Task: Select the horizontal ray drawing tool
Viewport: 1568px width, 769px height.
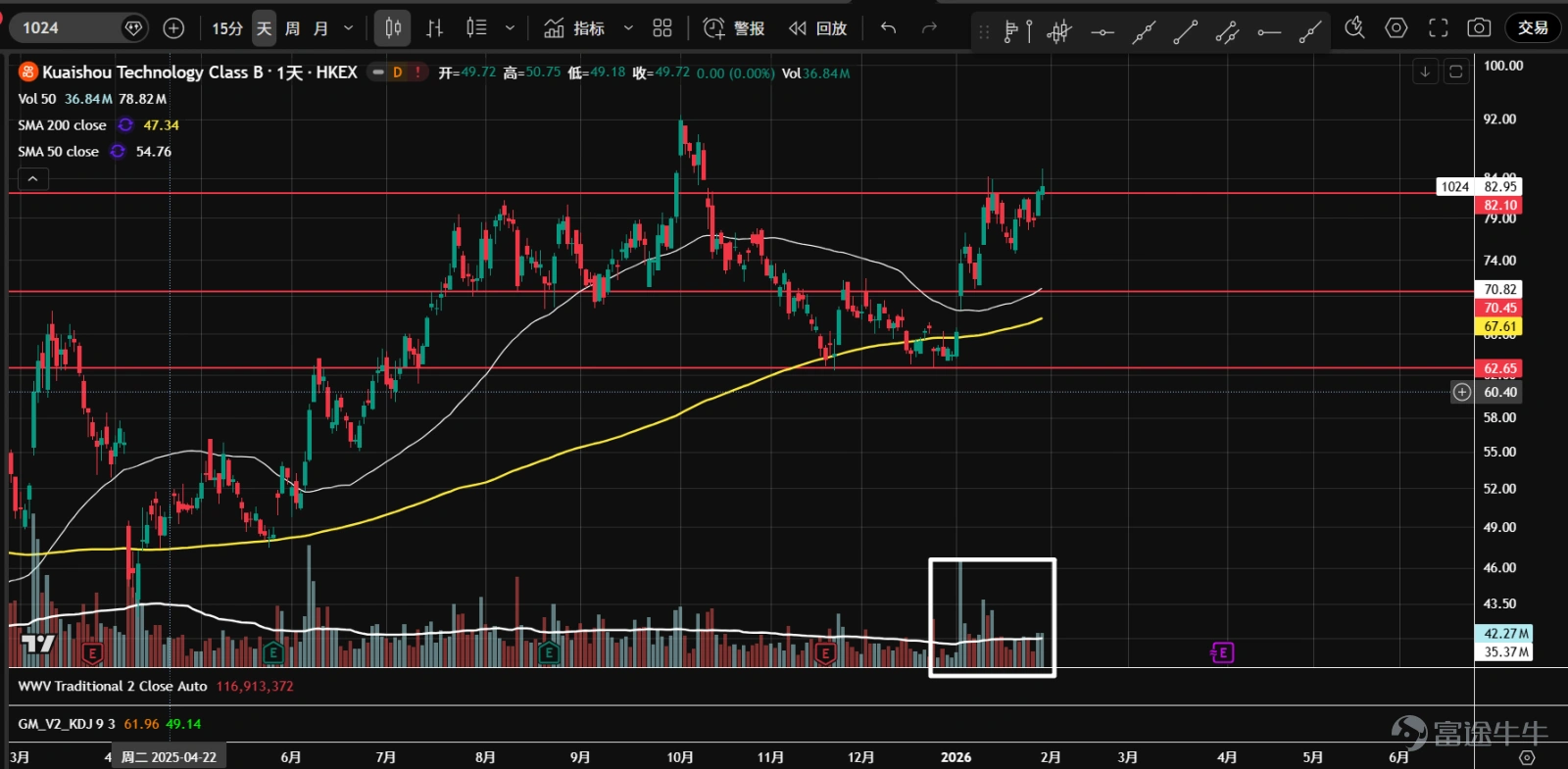Action: (x=1269, y=31)
